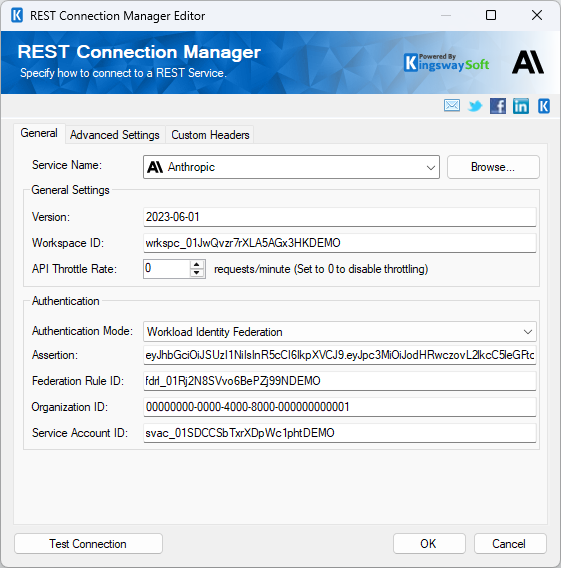The image size is (561, 568).
Task: Click the Cancel button
Action: (x=510, y=544)
